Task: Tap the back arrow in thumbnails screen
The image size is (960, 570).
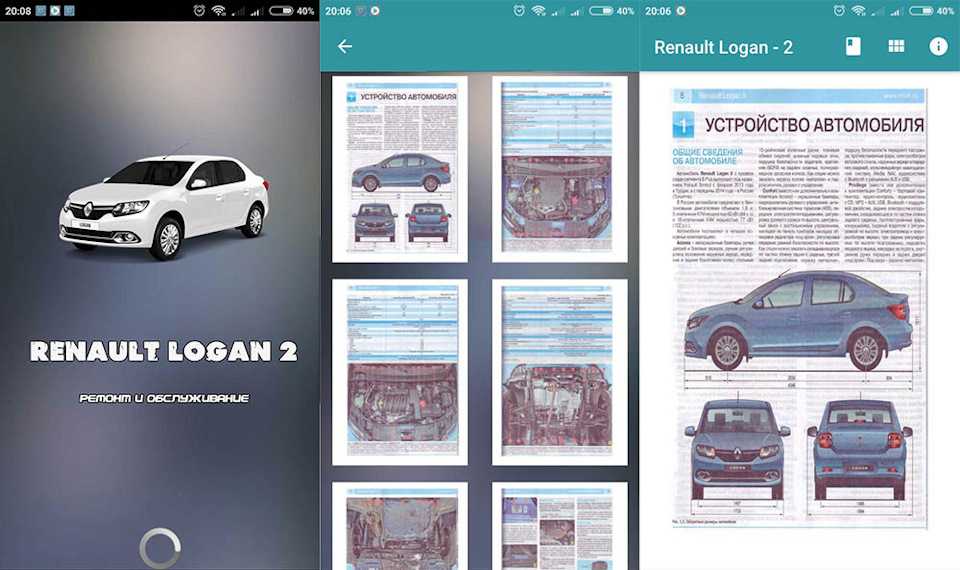Action: pyautogui.click(x=345, y=46)
